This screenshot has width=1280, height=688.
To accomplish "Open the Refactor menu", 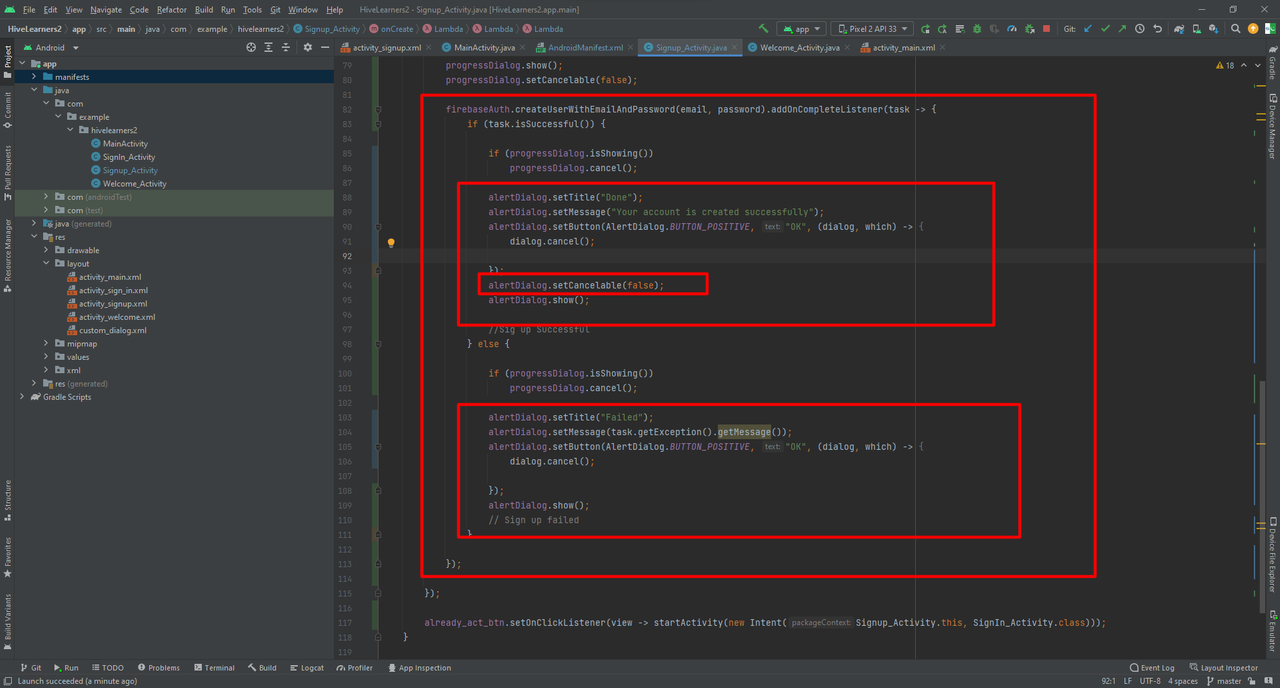I will point(171,9).
